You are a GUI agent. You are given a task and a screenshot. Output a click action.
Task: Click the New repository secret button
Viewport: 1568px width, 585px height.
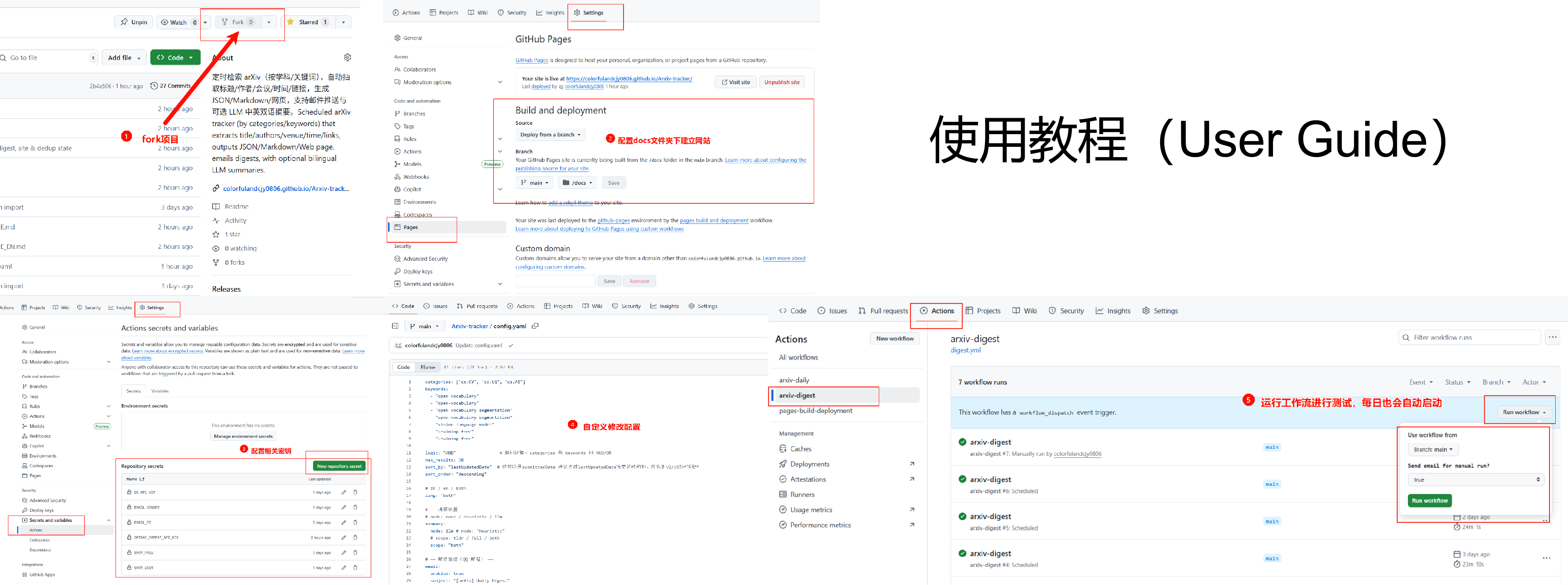(x=339, y=466)
